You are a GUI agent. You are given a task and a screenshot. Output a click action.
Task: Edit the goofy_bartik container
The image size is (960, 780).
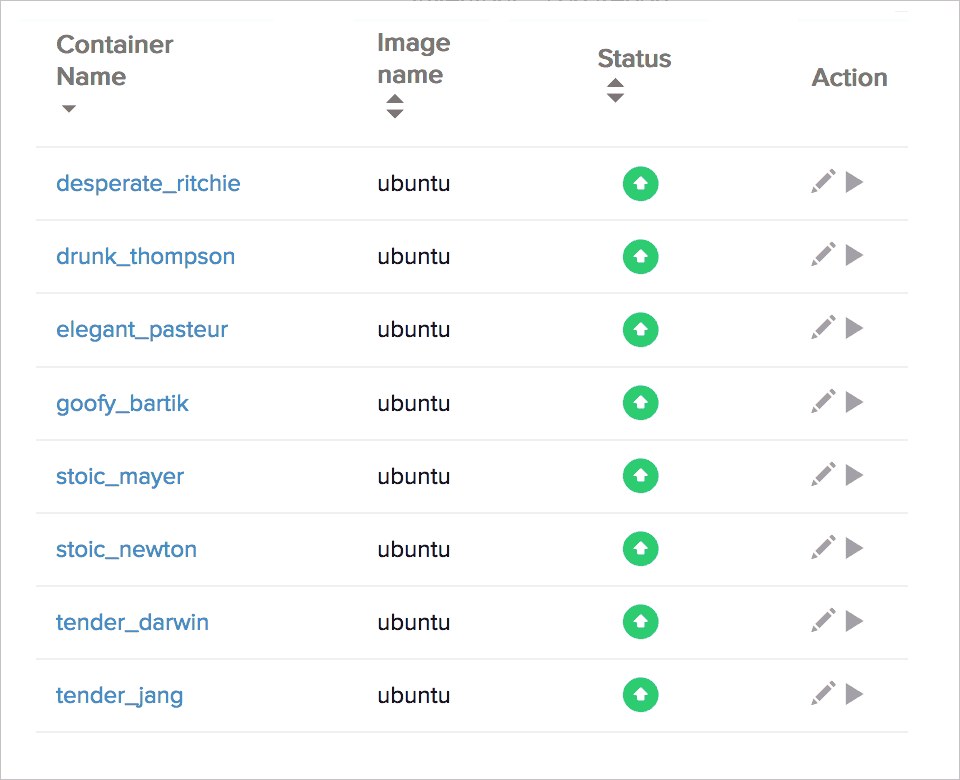click(x=823, y=402)
